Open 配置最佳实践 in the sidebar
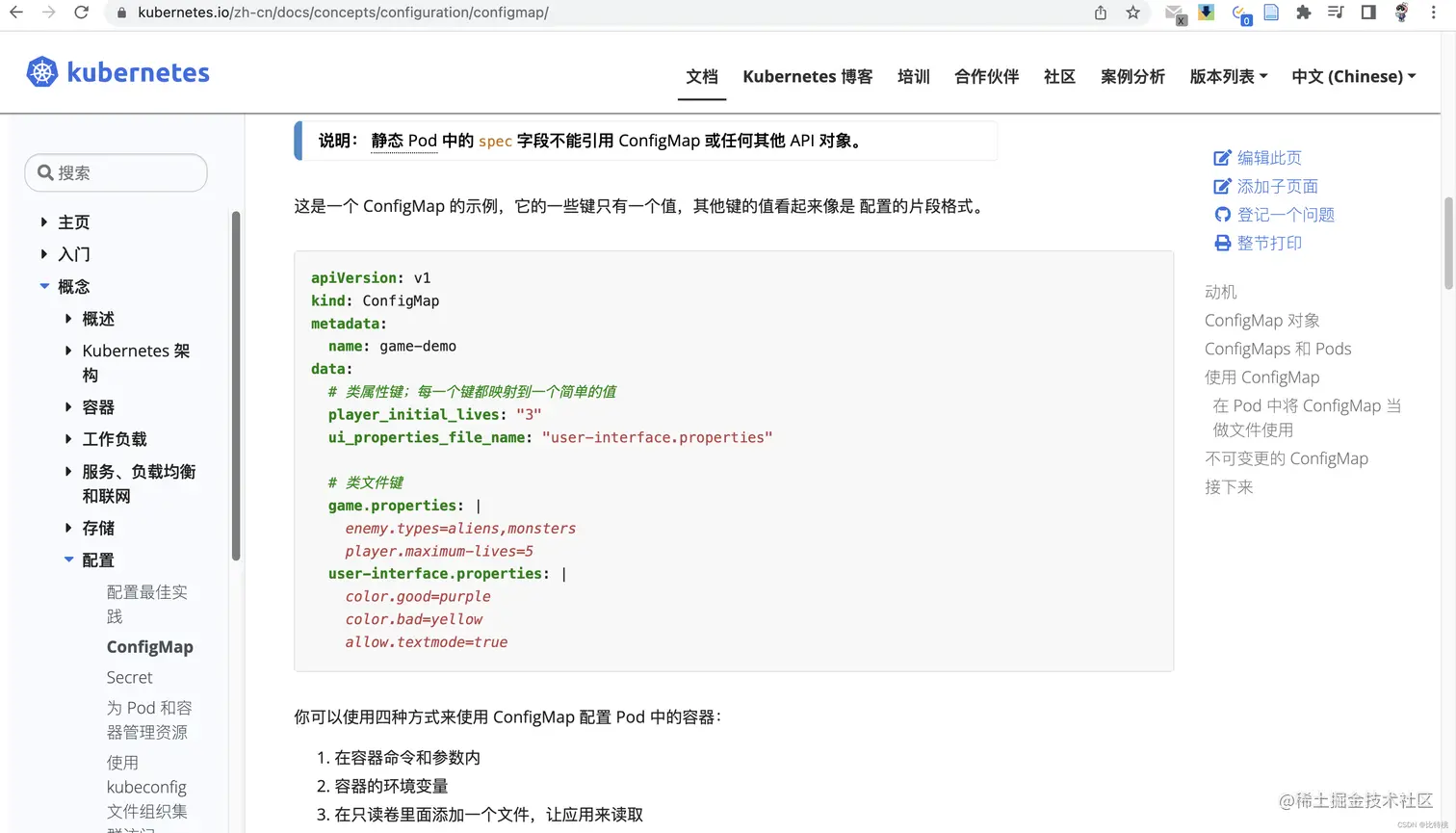 (147, 604)
